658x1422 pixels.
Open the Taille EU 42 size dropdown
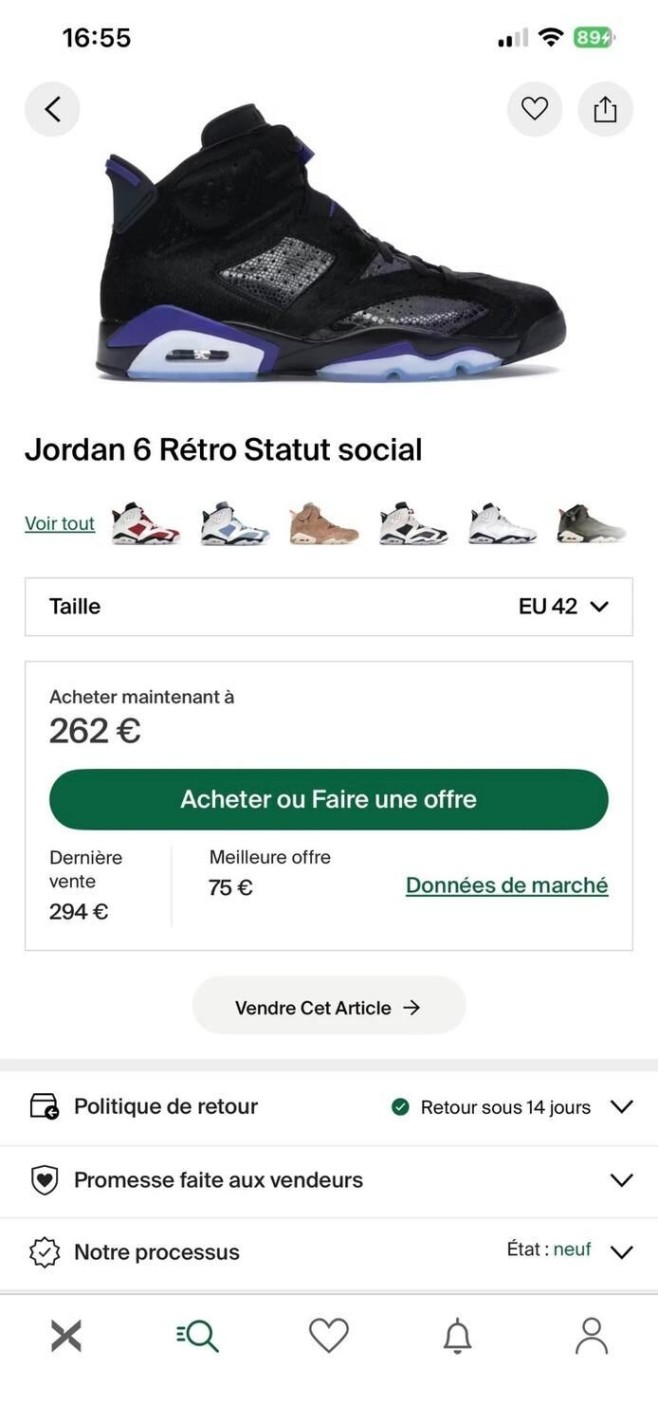(x=329, y=607)
